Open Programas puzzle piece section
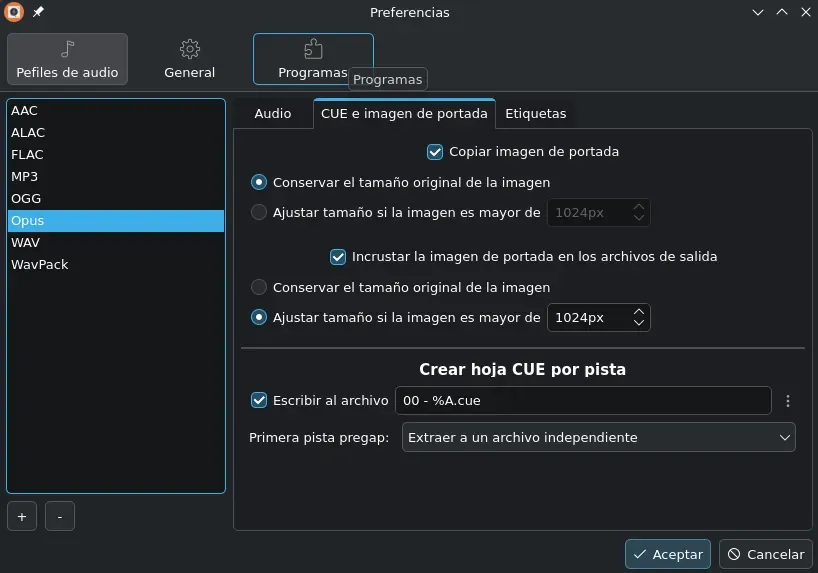 point(313,59)
